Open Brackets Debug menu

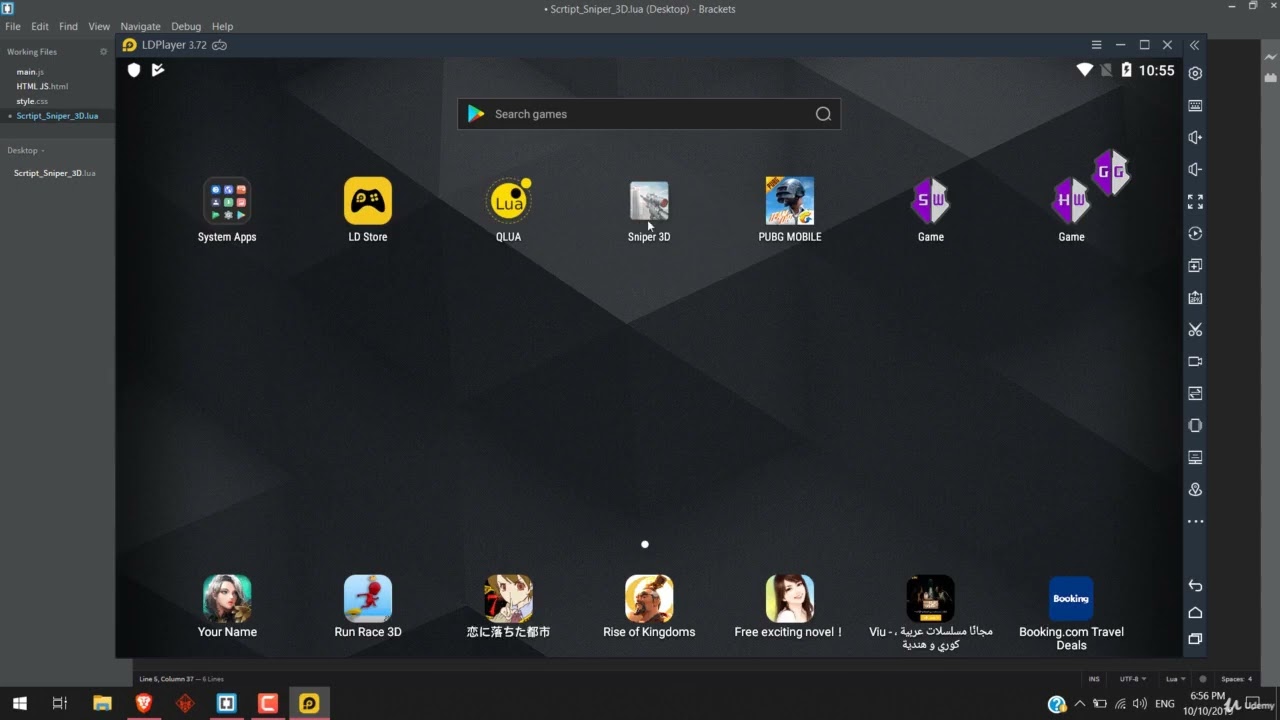point(186,26)
